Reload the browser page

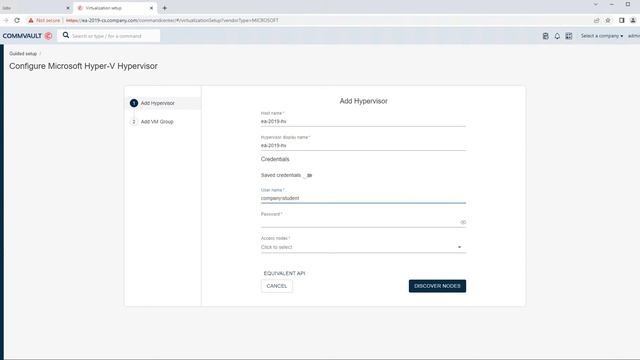pyautogui.click(x=17, y=20)
